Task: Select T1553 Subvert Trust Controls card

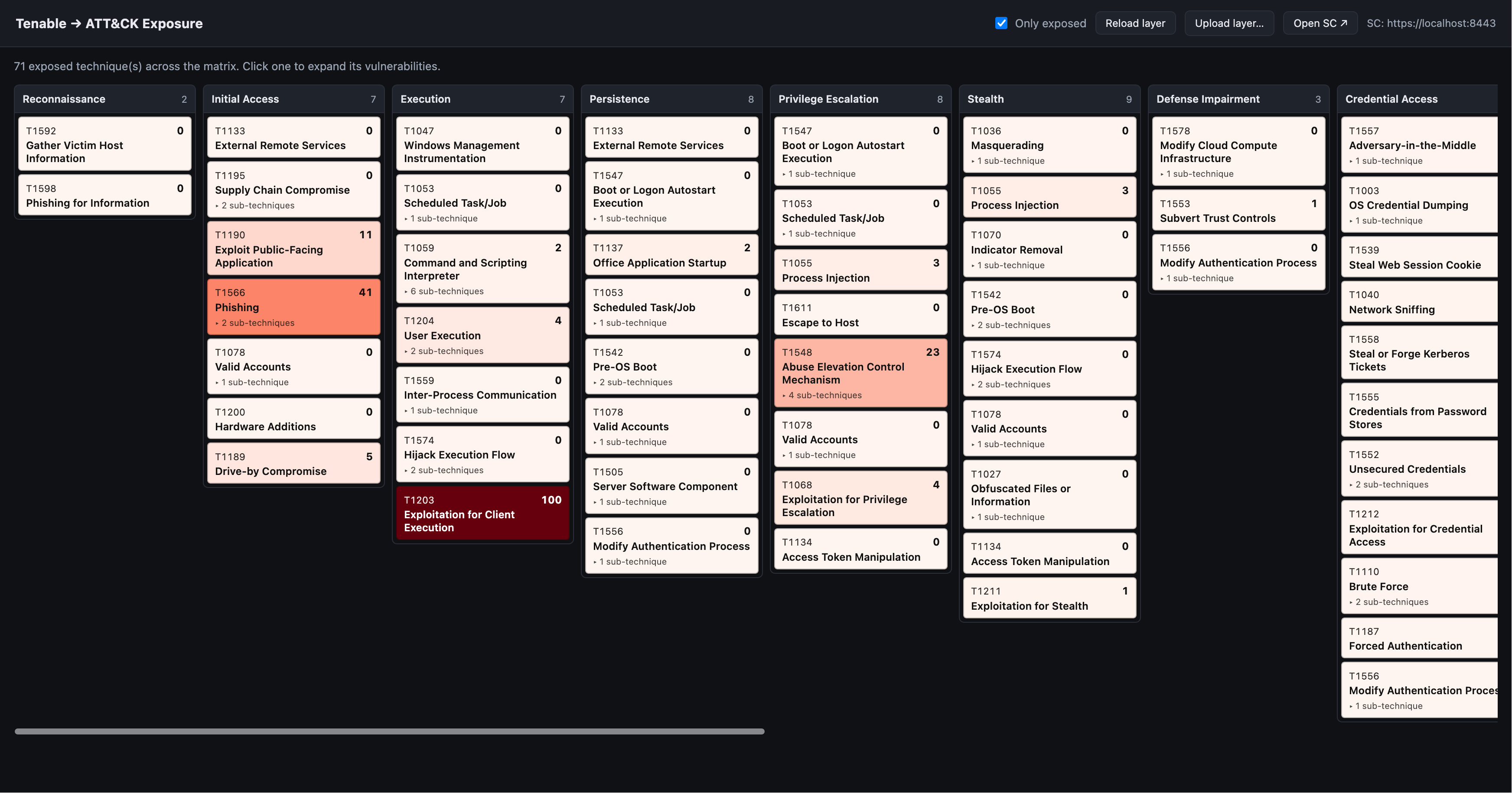Action: coord(1238,210)
